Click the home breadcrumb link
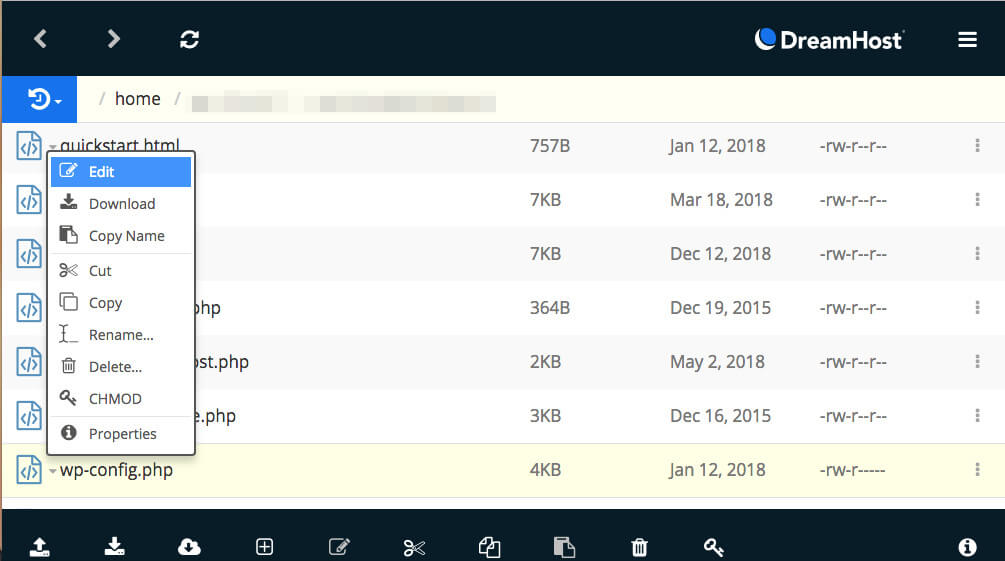The image size is (1005, 561). coord(137,99)
